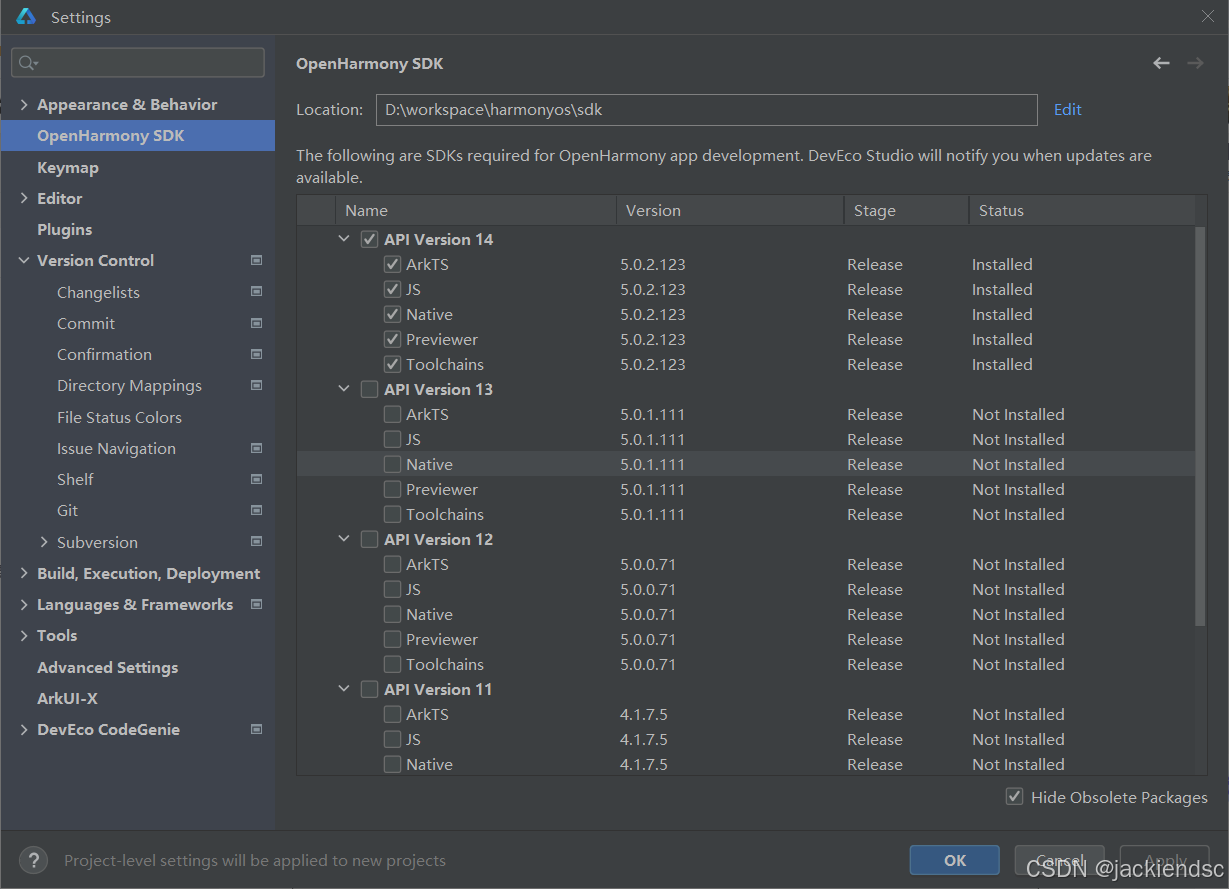Expand Build, Execution, Deployment group
Screen dimensions: 1229x889
tap(24, 573)
